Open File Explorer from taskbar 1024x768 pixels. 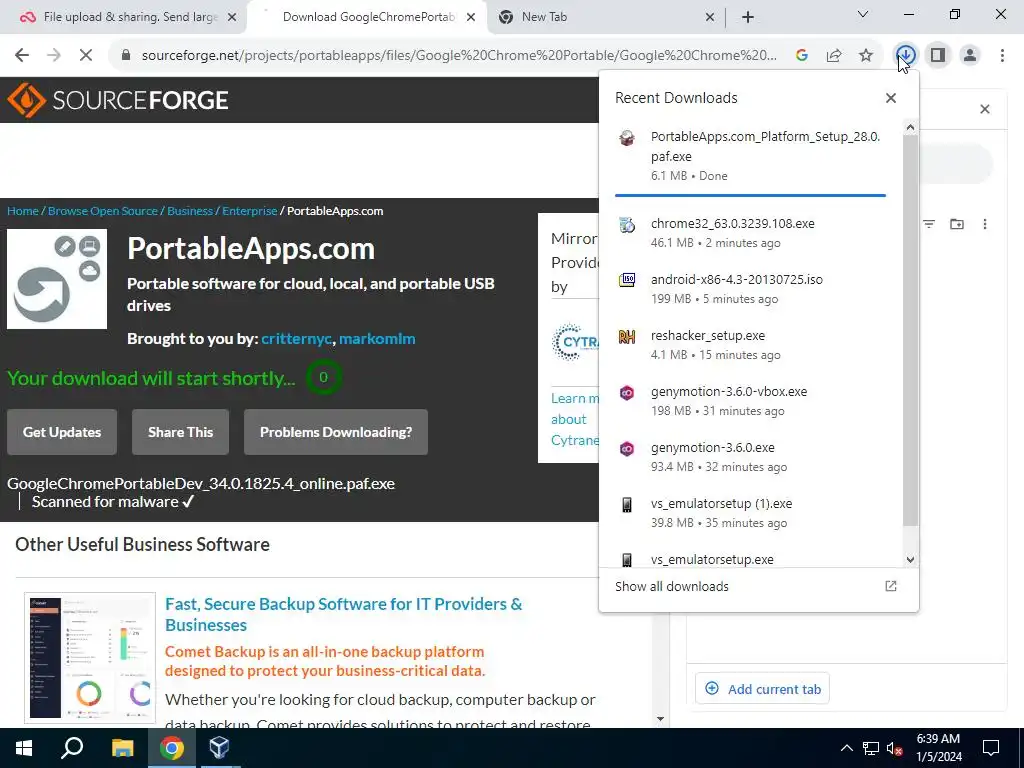[122, 748]
